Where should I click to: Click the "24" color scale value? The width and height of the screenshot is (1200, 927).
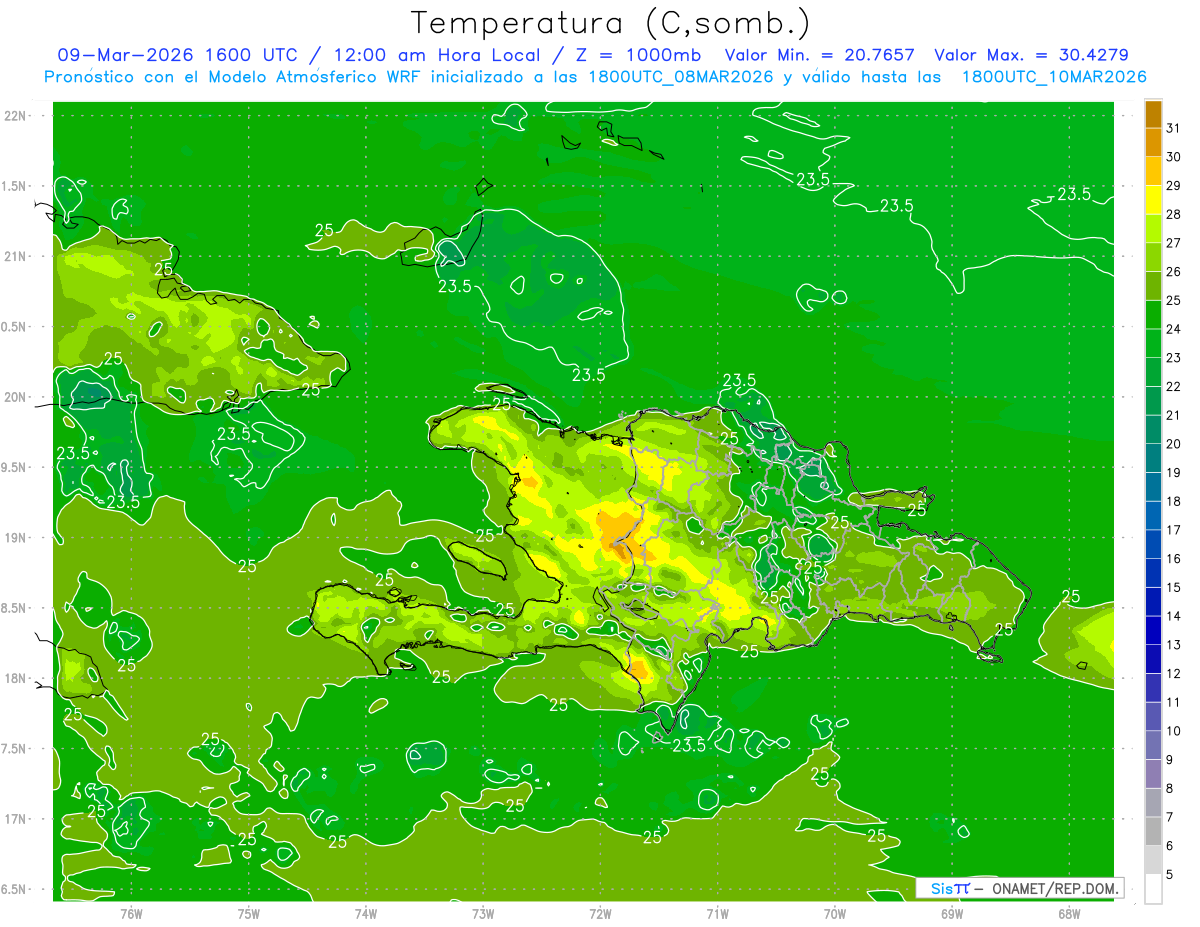[1174, 329]
